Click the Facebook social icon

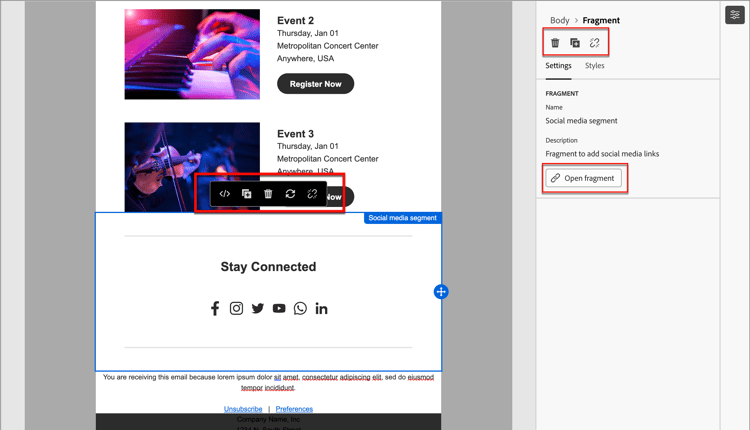pos(215,309)
